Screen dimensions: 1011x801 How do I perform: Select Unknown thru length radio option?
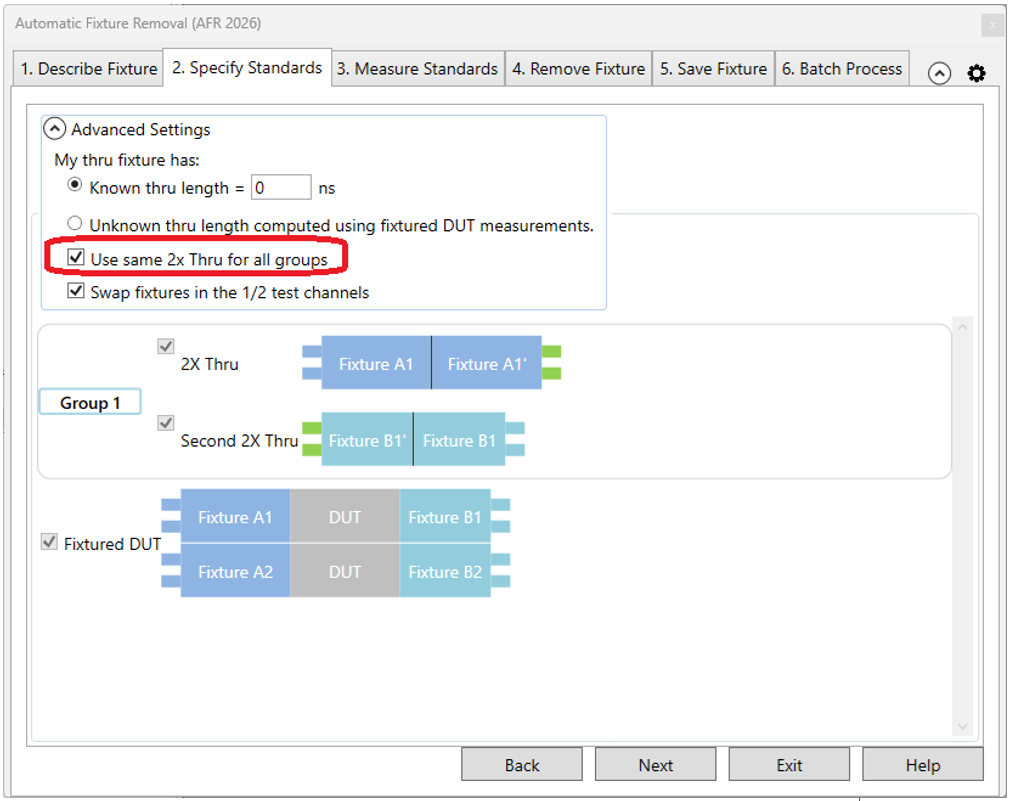(x=74, y=224)
